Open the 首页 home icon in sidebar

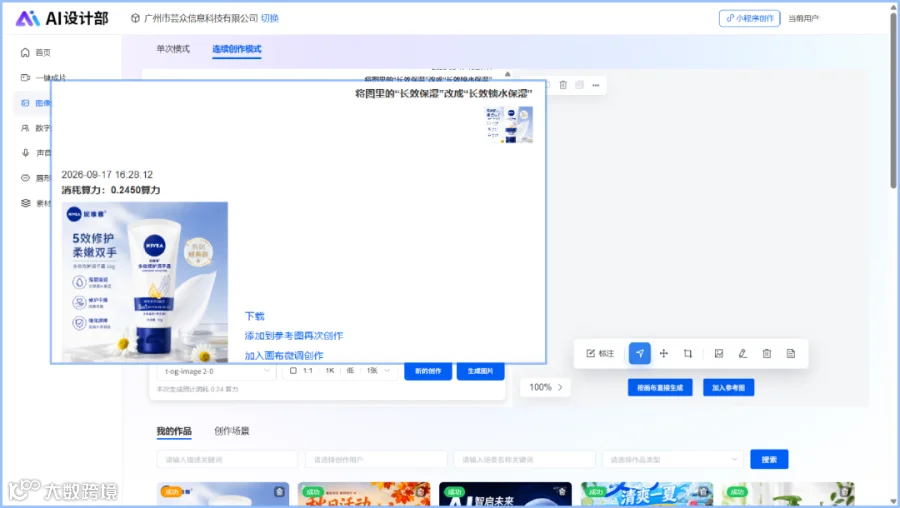25,52
